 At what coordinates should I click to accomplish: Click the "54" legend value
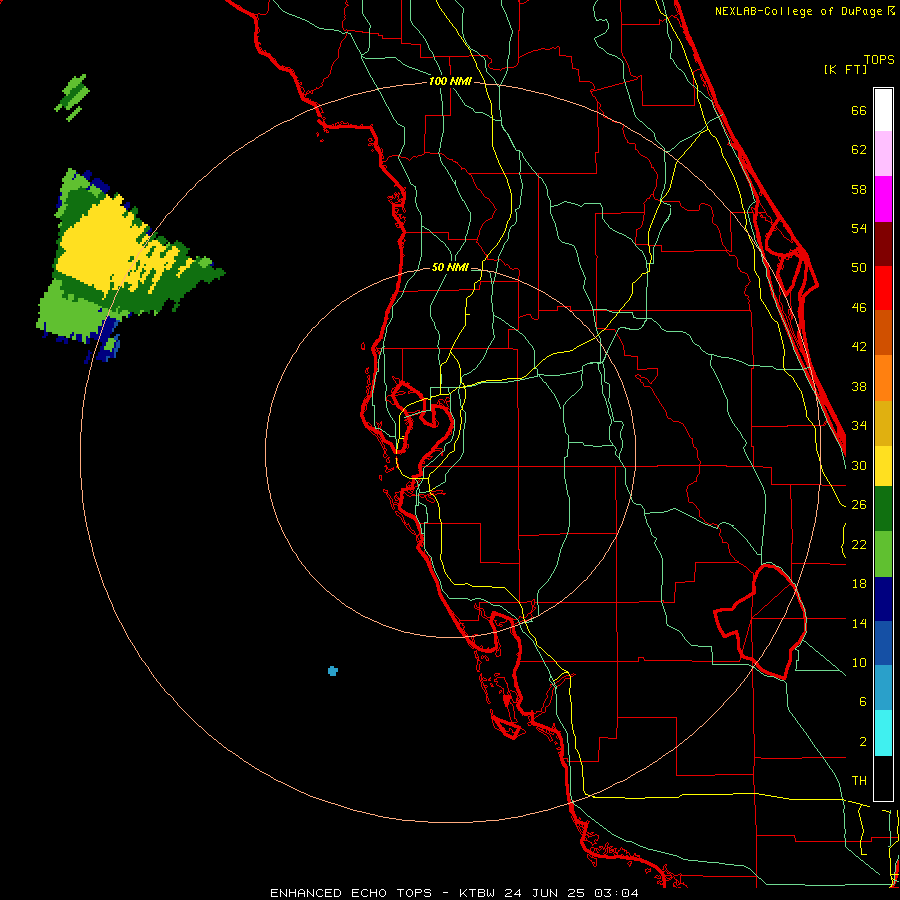pyautogui.click(x=859, y=228)
